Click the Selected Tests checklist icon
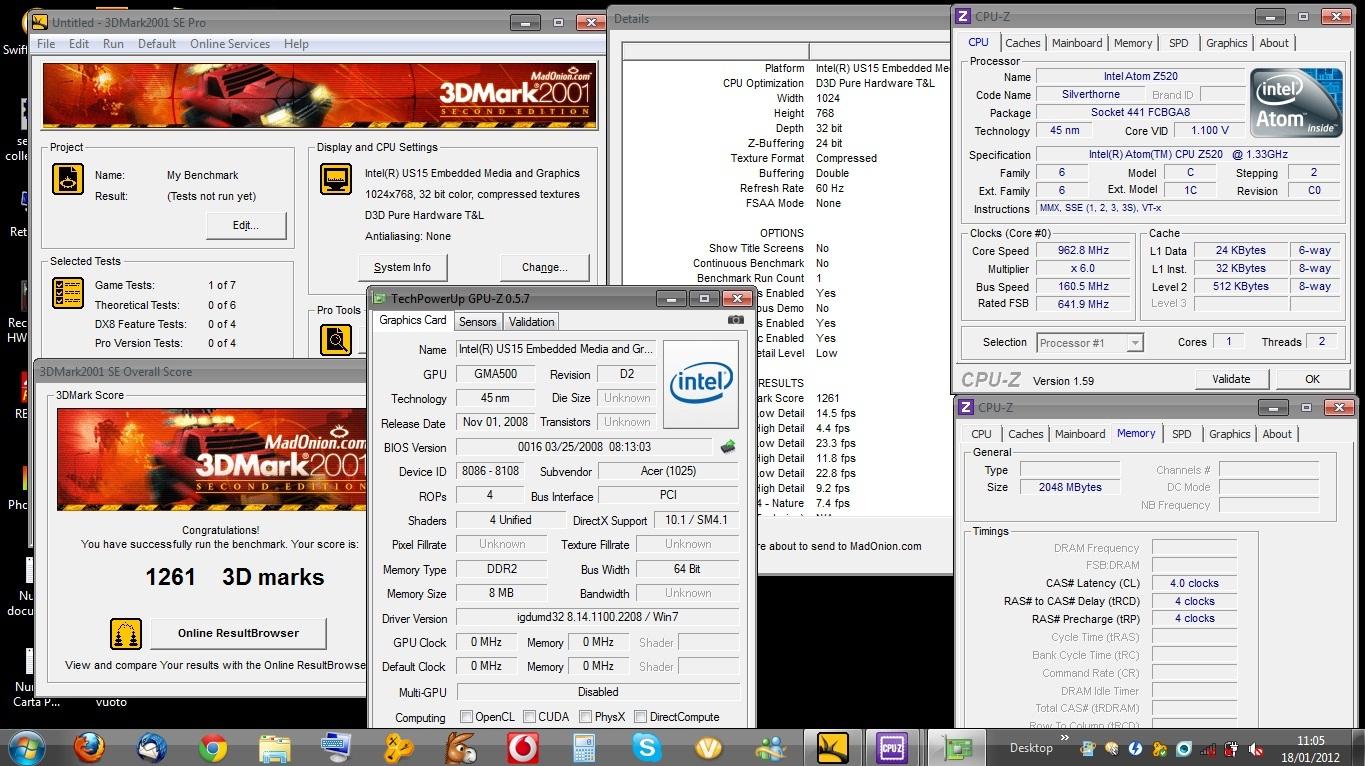Viewport: 1365px width, 766px height. [x=68, y=293]
